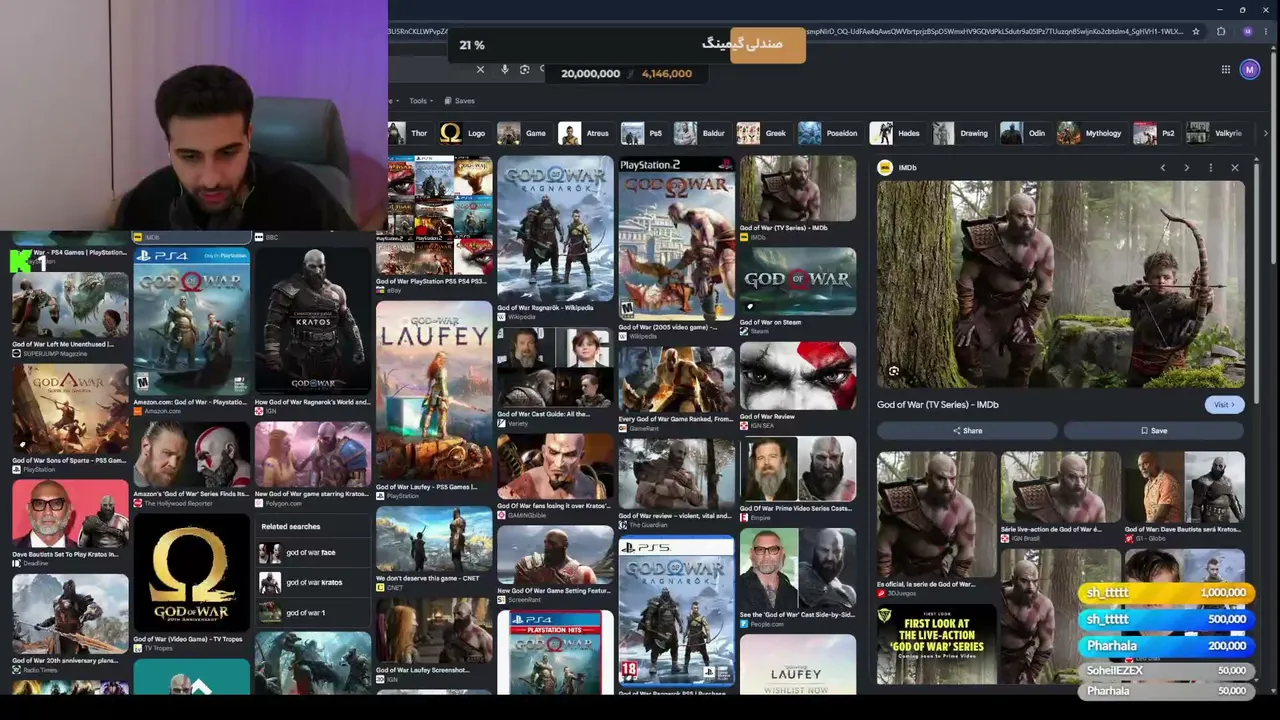Open the God of War 20th Anniversary omega thumbnail
Screen dimensions: 1280x720
[x=191, y=574]
